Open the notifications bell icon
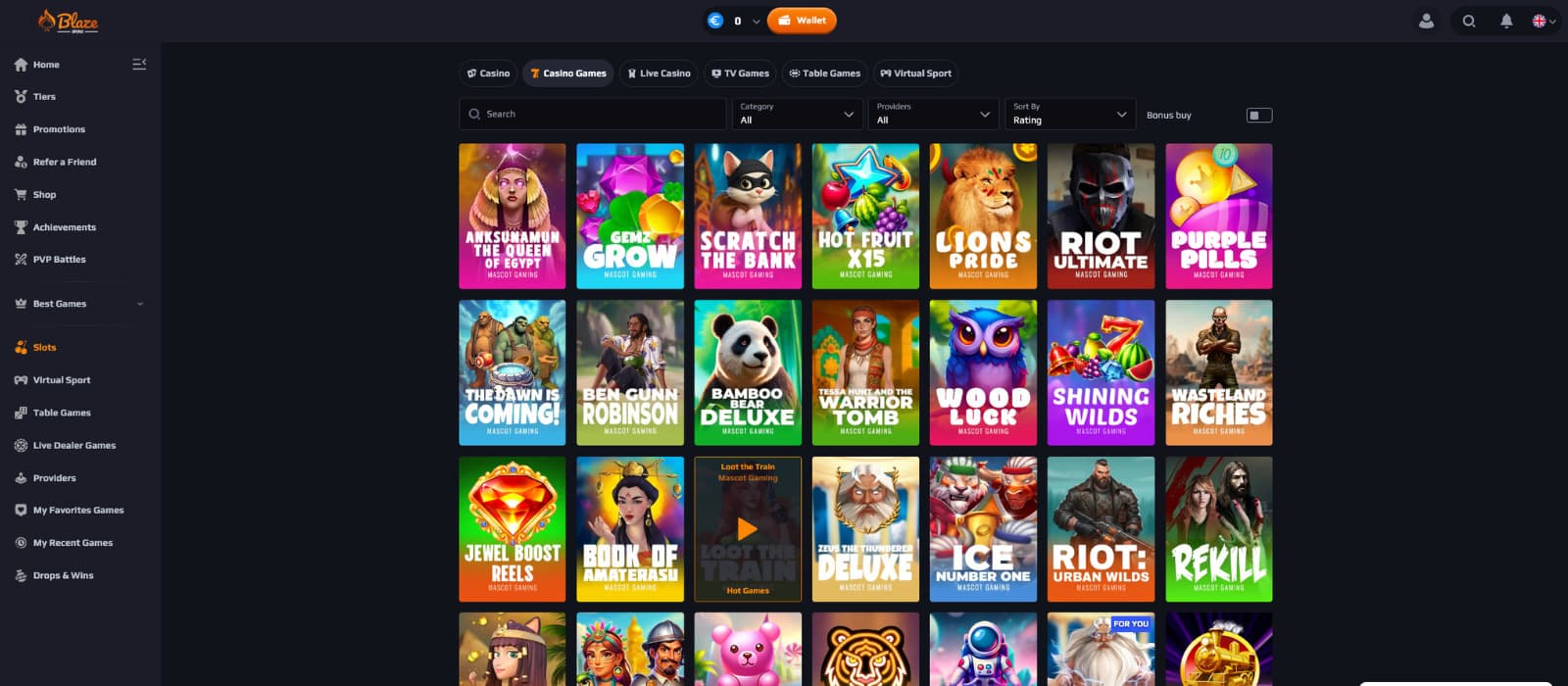 point(1506,21)
